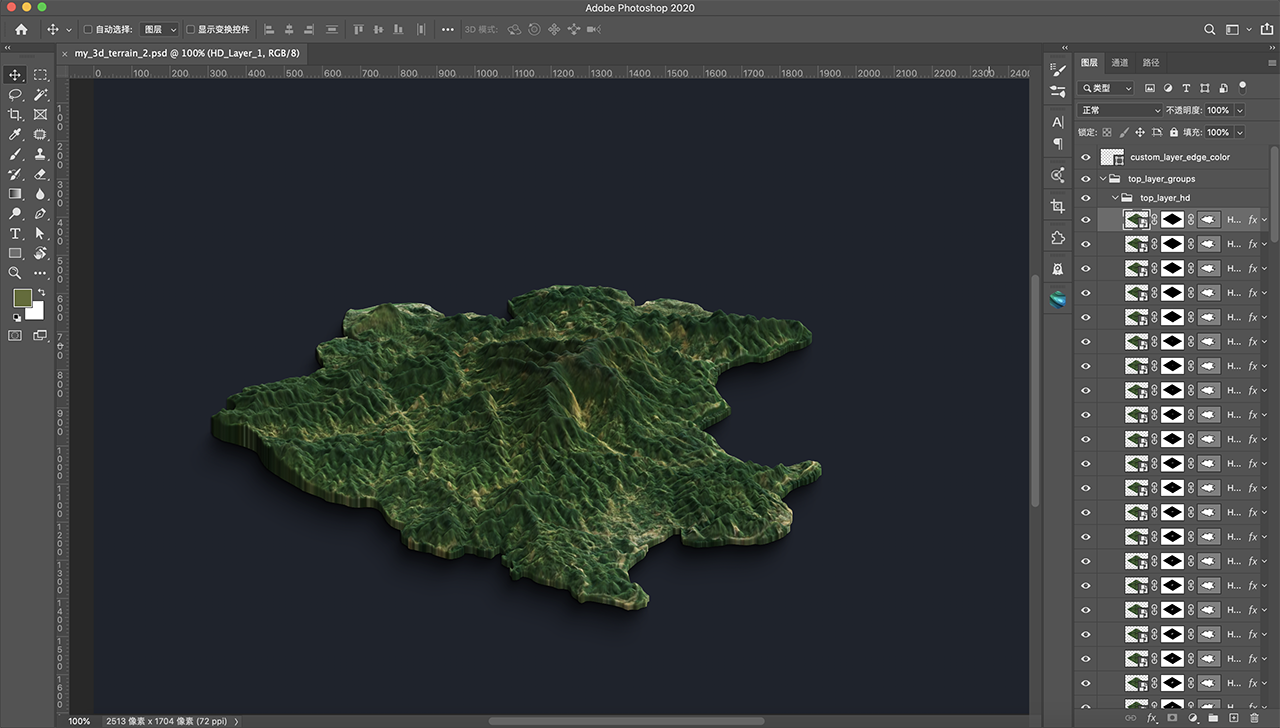Click the search icon in options bar
The image size is (1280, 728).
pos(1210,30)
